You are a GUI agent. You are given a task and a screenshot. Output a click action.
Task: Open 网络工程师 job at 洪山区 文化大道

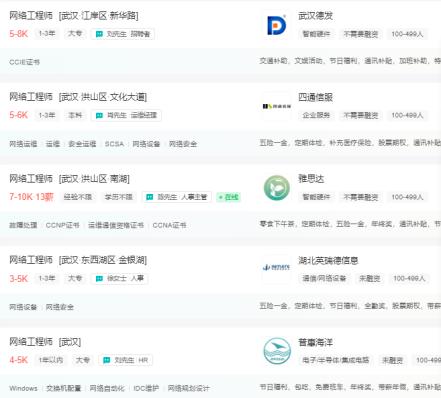tap(78, 97)
